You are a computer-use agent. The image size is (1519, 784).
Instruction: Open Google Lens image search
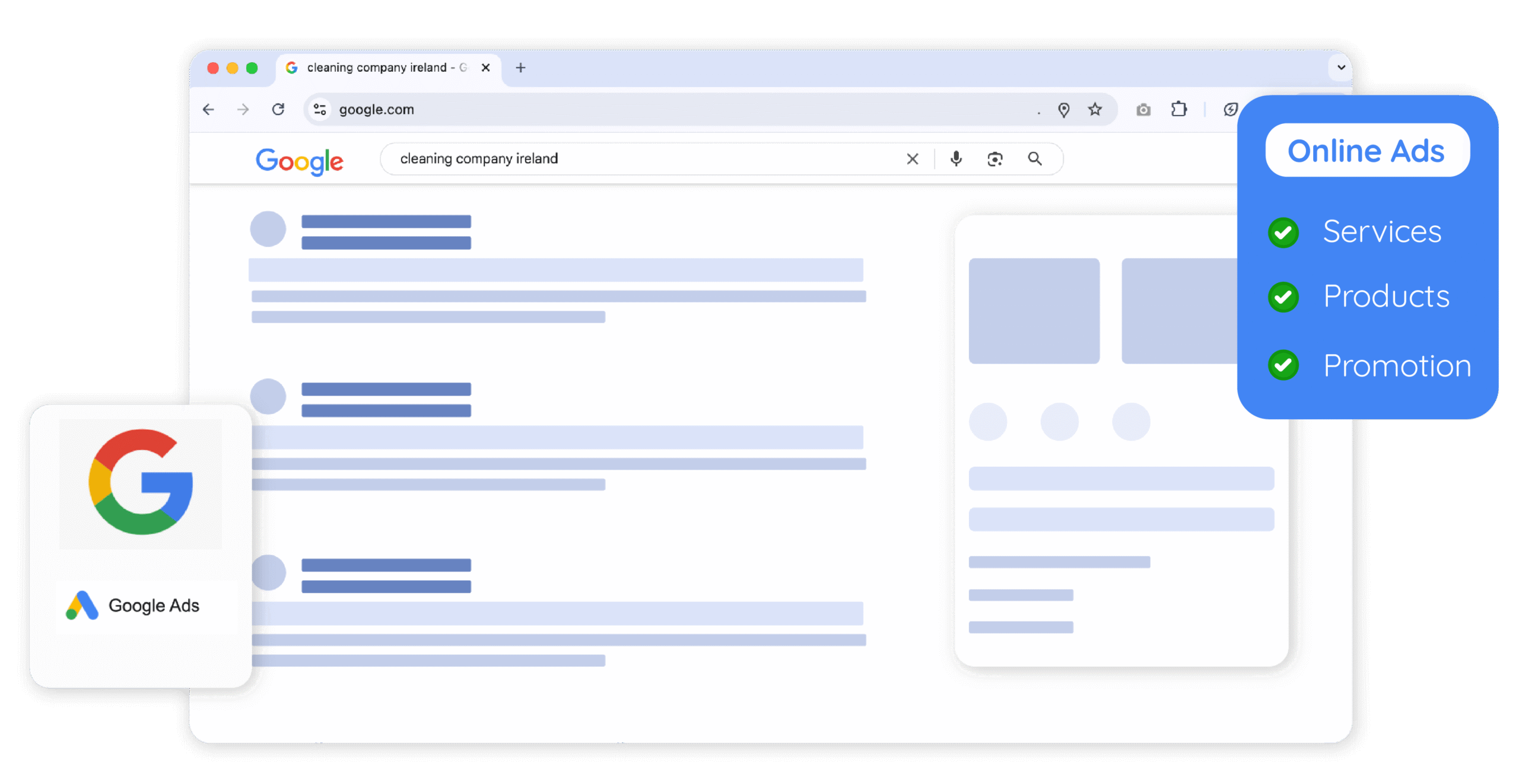point(995,159)
